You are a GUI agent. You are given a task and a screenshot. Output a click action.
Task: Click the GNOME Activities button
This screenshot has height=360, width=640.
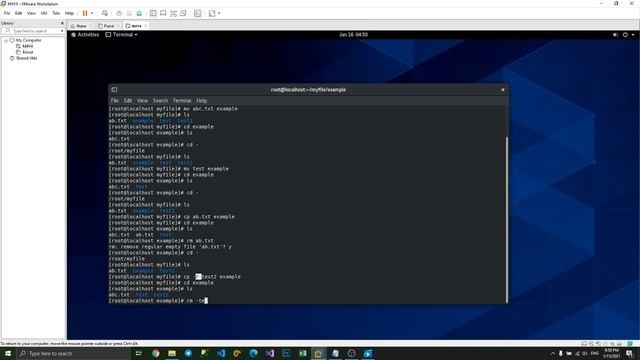pos(85,35)
